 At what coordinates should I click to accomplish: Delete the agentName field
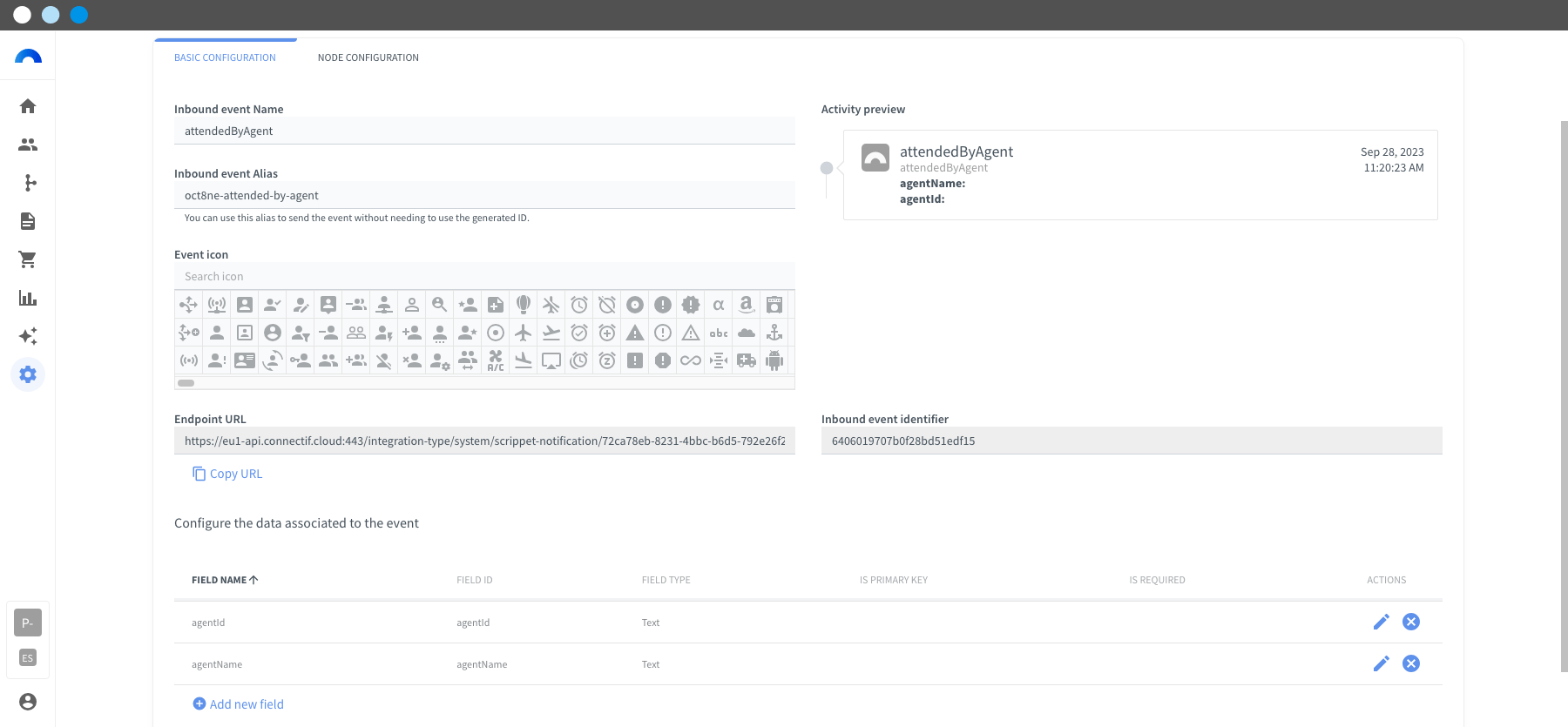click(x=1411, y=663)
